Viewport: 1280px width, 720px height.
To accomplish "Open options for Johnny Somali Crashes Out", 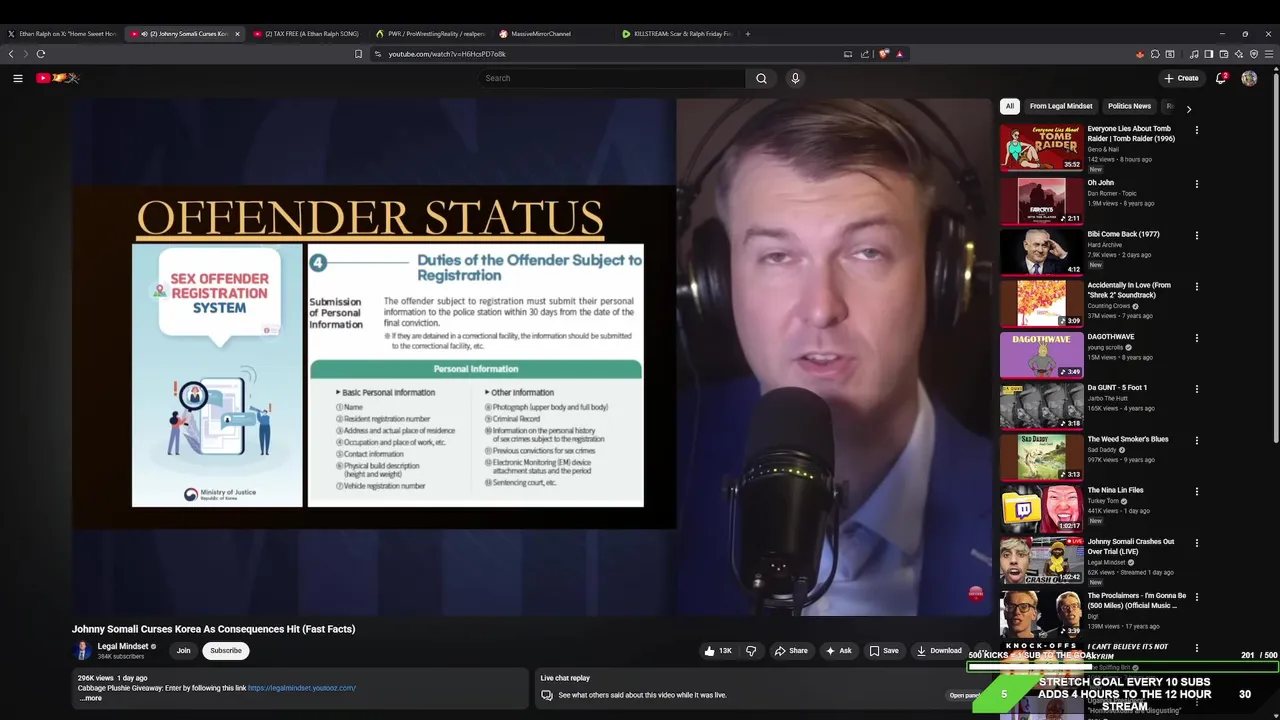I will 1196,543.
